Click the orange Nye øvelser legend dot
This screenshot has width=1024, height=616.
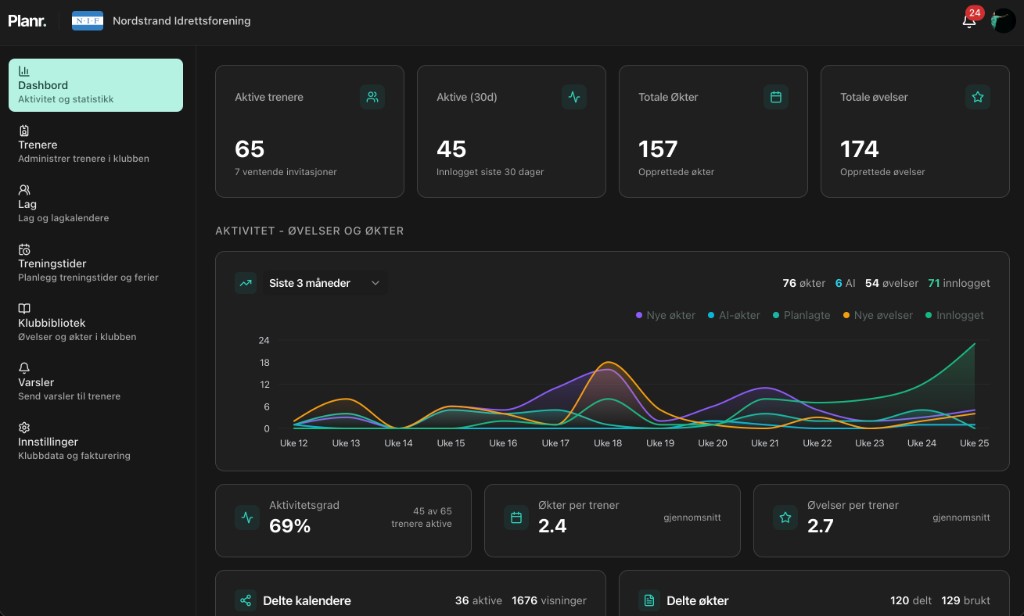pyautogui.click(x=846, y=315)
